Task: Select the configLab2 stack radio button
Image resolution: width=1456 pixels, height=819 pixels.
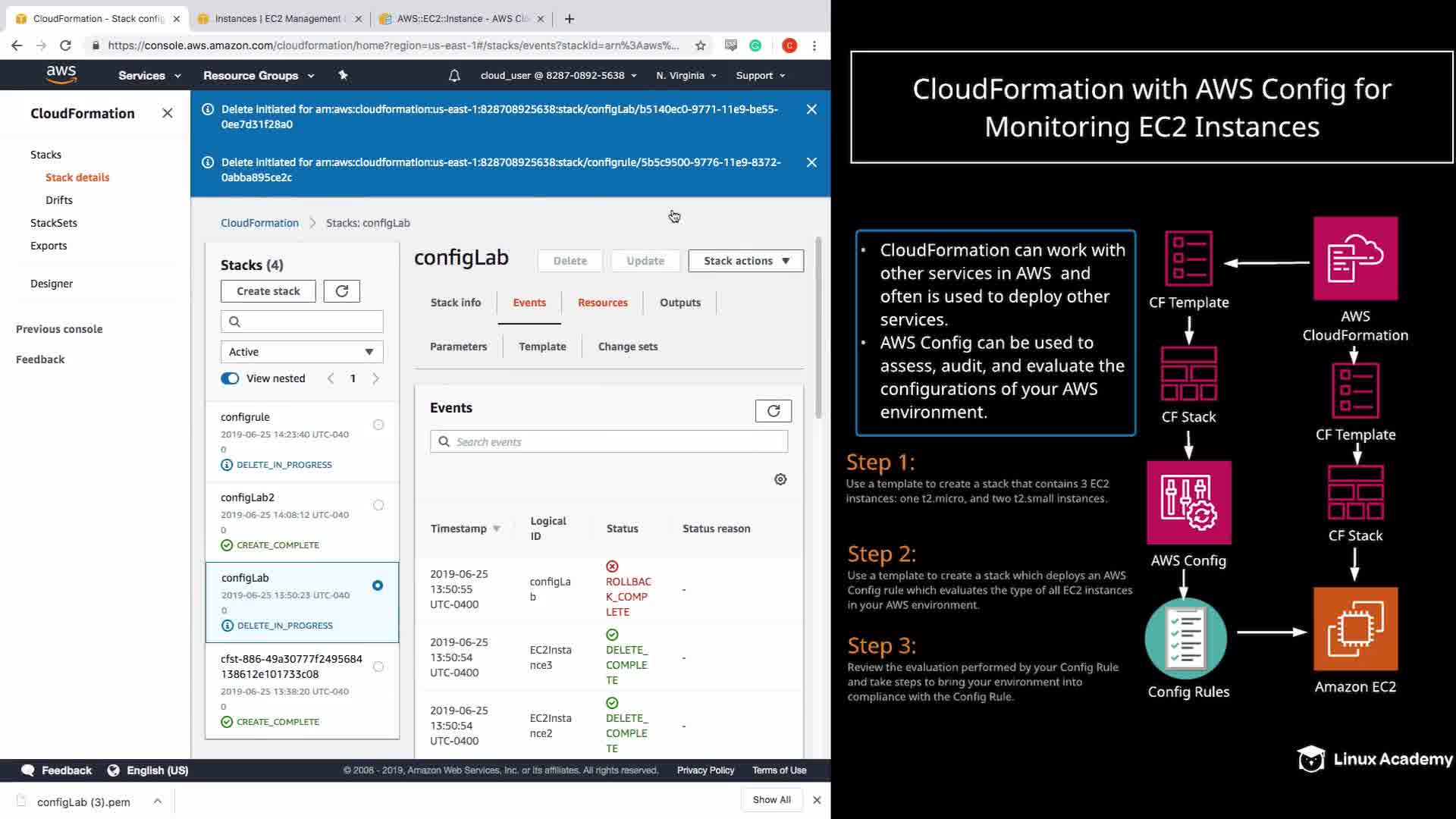Action: click(x=378, y=505)
